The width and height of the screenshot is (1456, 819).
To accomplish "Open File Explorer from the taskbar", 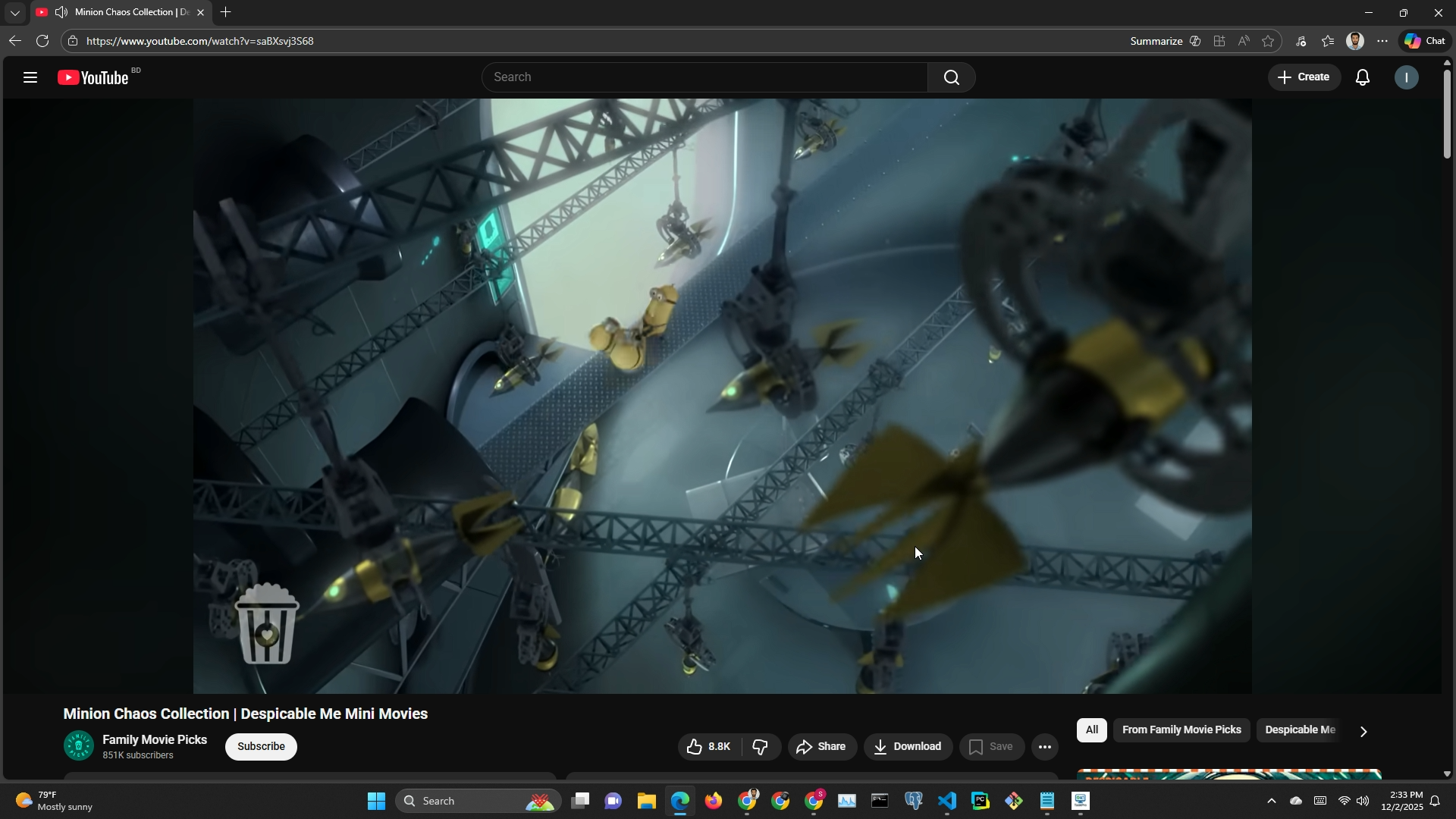I will click(x=646, y=802).
